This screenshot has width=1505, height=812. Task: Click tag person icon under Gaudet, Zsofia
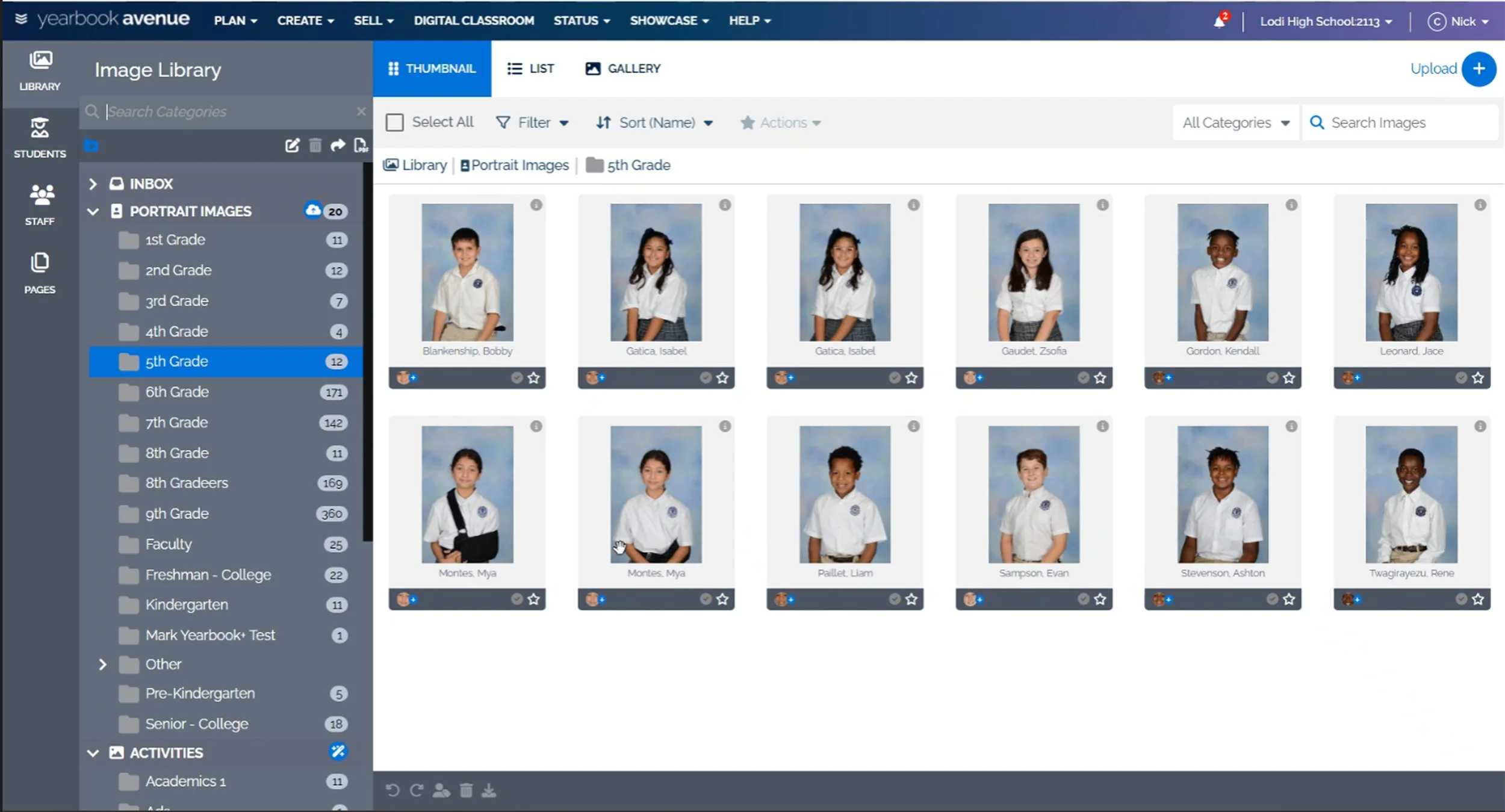click(973, 378)
